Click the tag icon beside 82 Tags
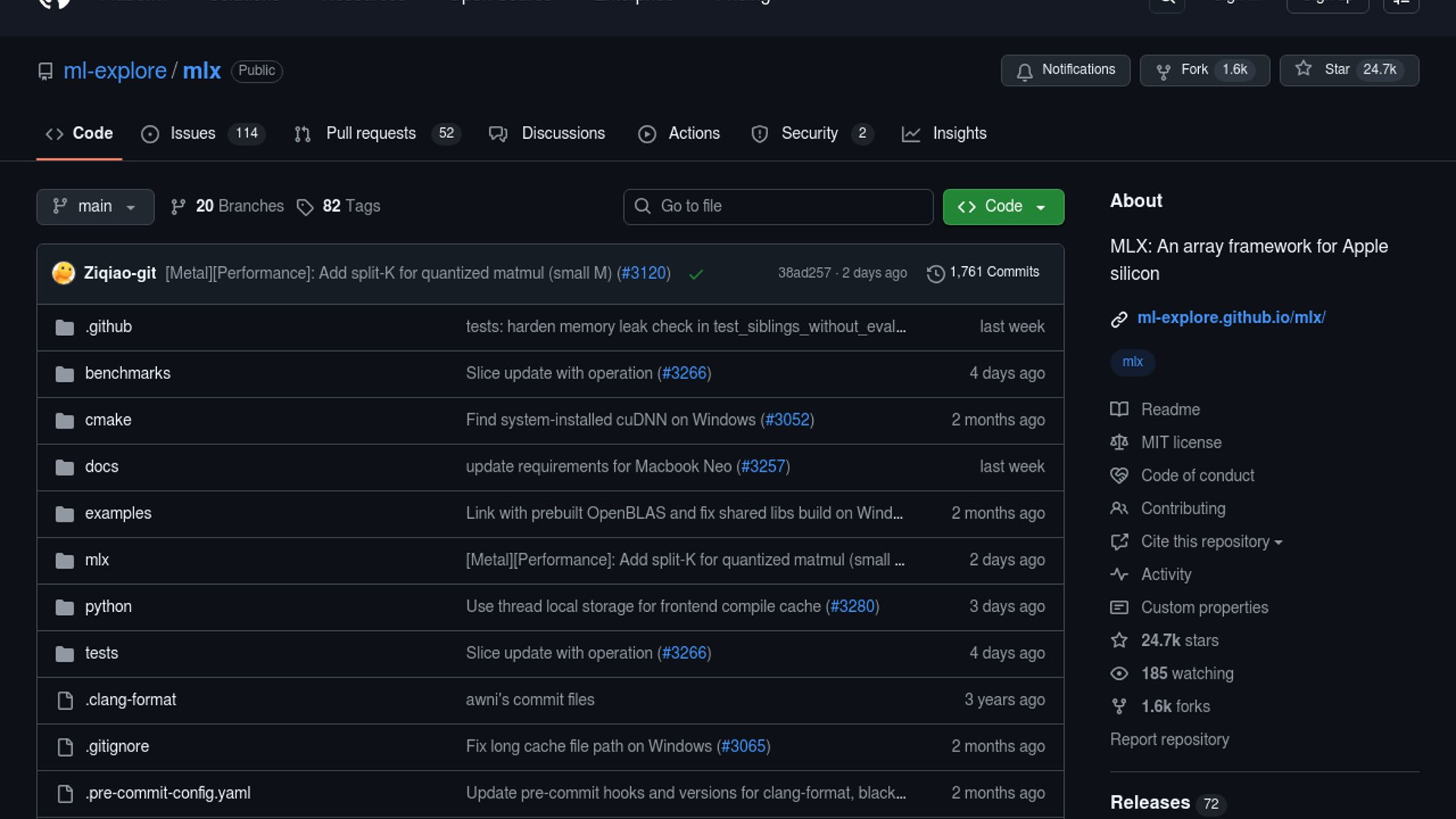This screenshot has width=1456, height=819. (x=305, y=207)
